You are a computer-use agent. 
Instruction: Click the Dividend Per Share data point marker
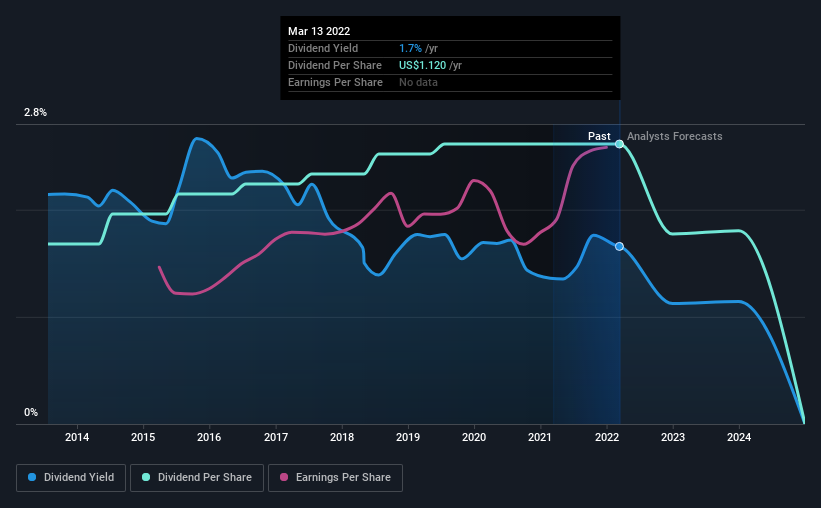point(619,144)
